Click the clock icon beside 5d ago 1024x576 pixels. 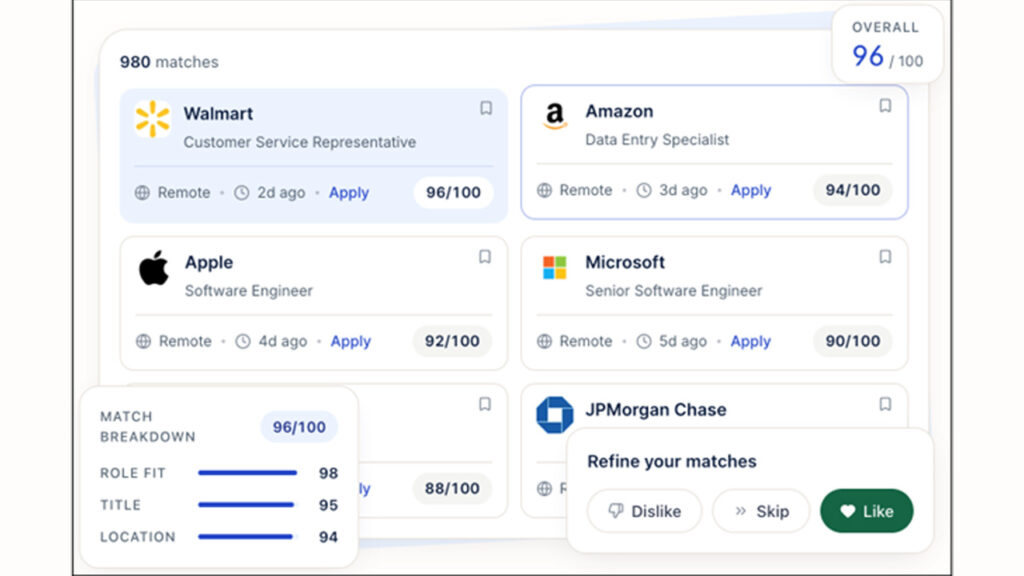(644, 341)
